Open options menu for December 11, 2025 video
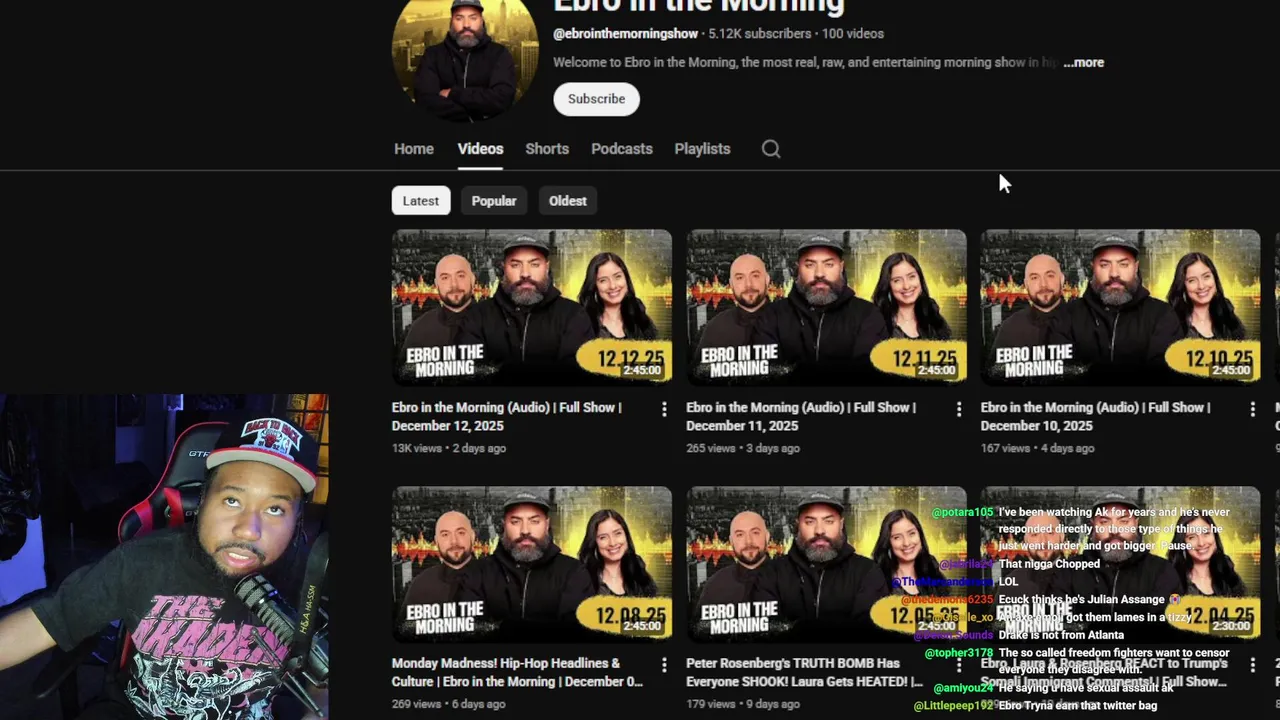The image size is (1280, 720). click(958, 409)
